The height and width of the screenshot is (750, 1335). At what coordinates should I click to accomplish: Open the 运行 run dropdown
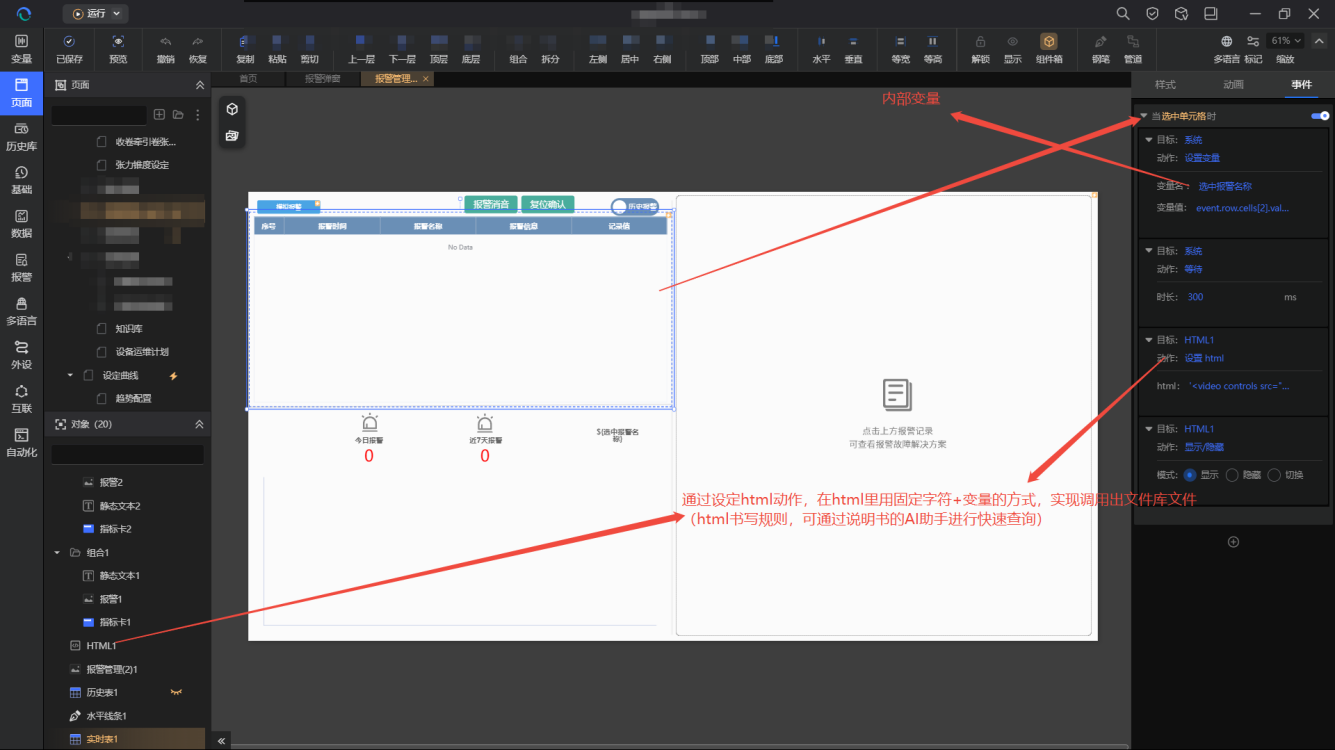click(96, 14)
